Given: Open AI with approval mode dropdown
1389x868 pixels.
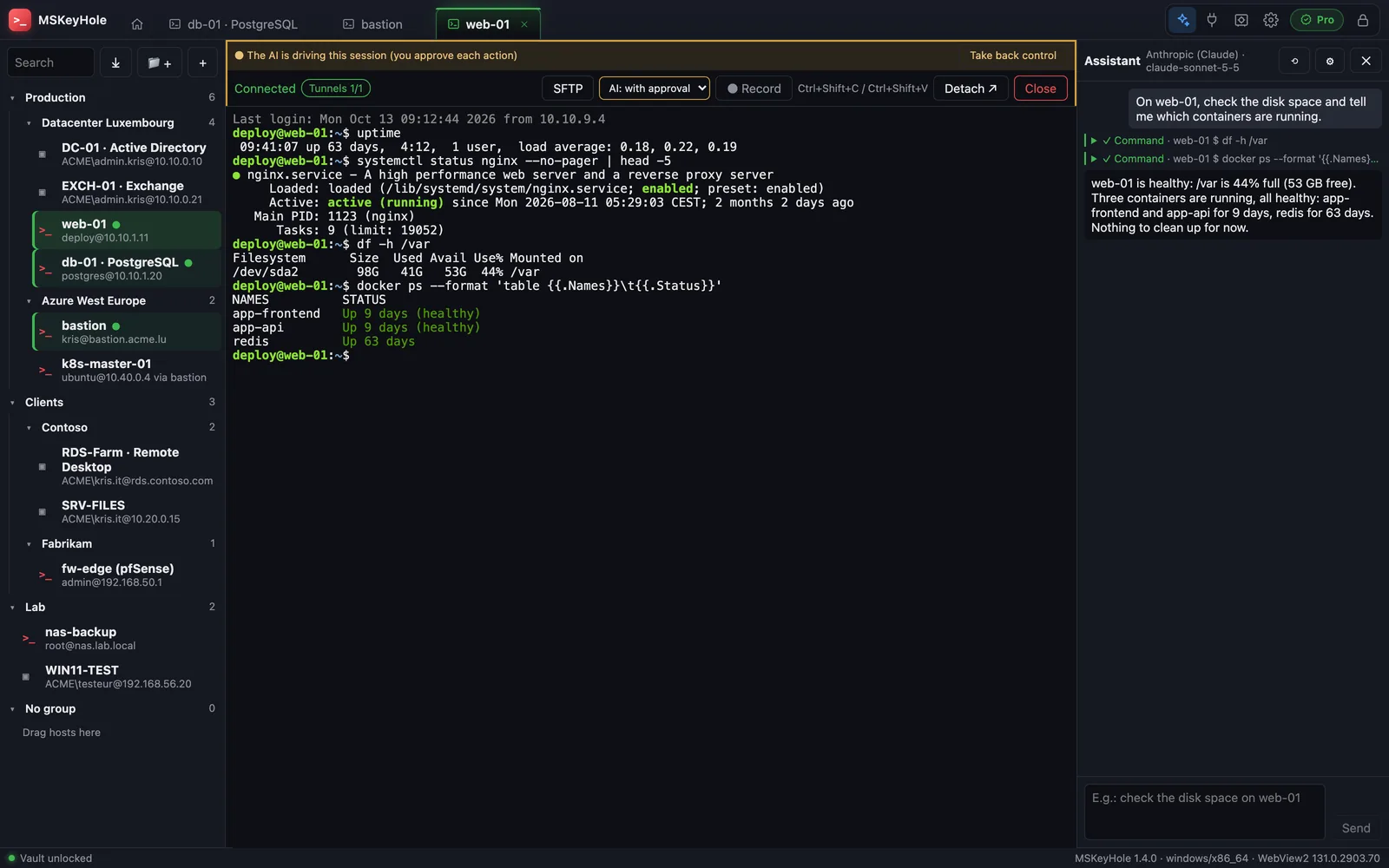Looking at the screenshot, I should click(x=655, y=89).
